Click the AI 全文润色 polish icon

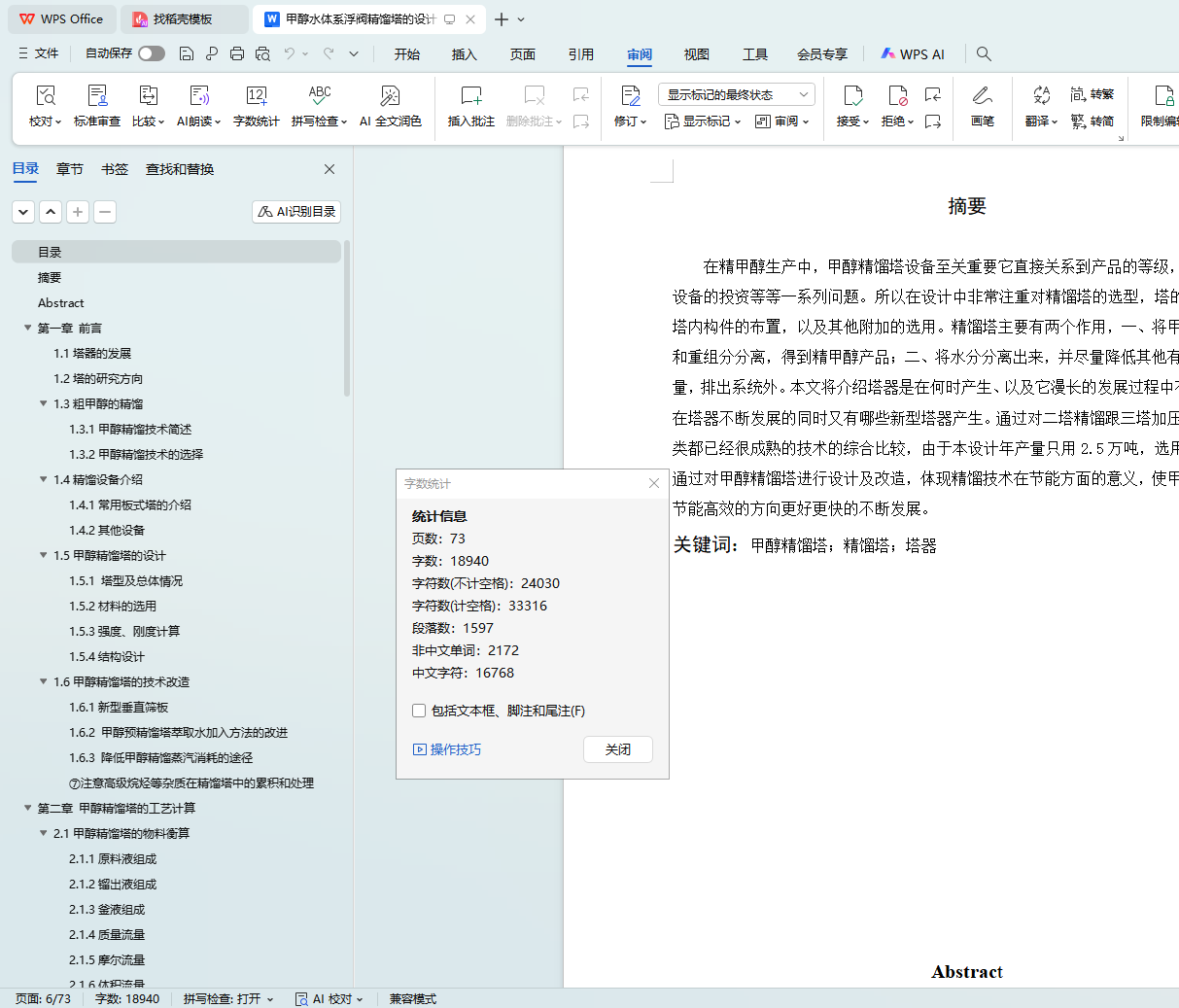pos(390,96)
